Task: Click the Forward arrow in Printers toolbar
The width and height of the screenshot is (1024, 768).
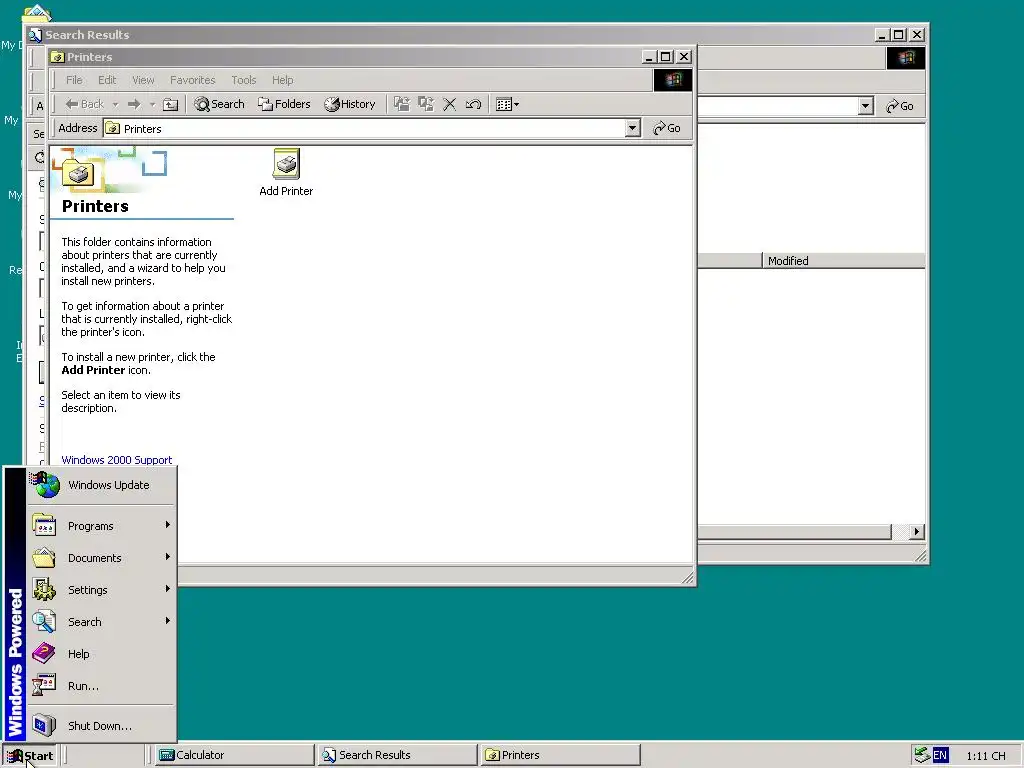Action: pyautogui.click(x=134, y=104)
